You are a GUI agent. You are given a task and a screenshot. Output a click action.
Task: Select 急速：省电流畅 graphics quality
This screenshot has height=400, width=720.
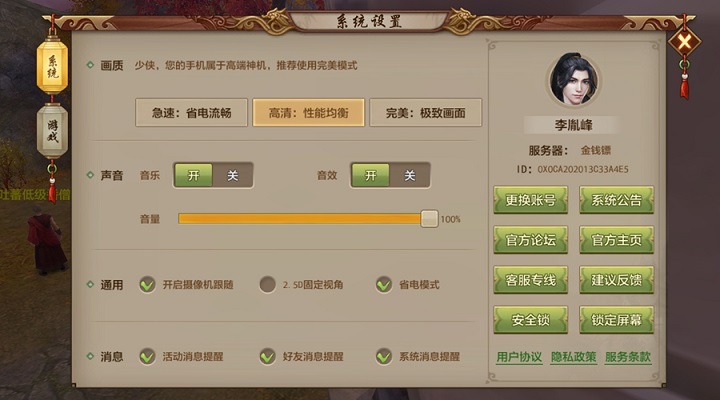click(x=191, y=113)
